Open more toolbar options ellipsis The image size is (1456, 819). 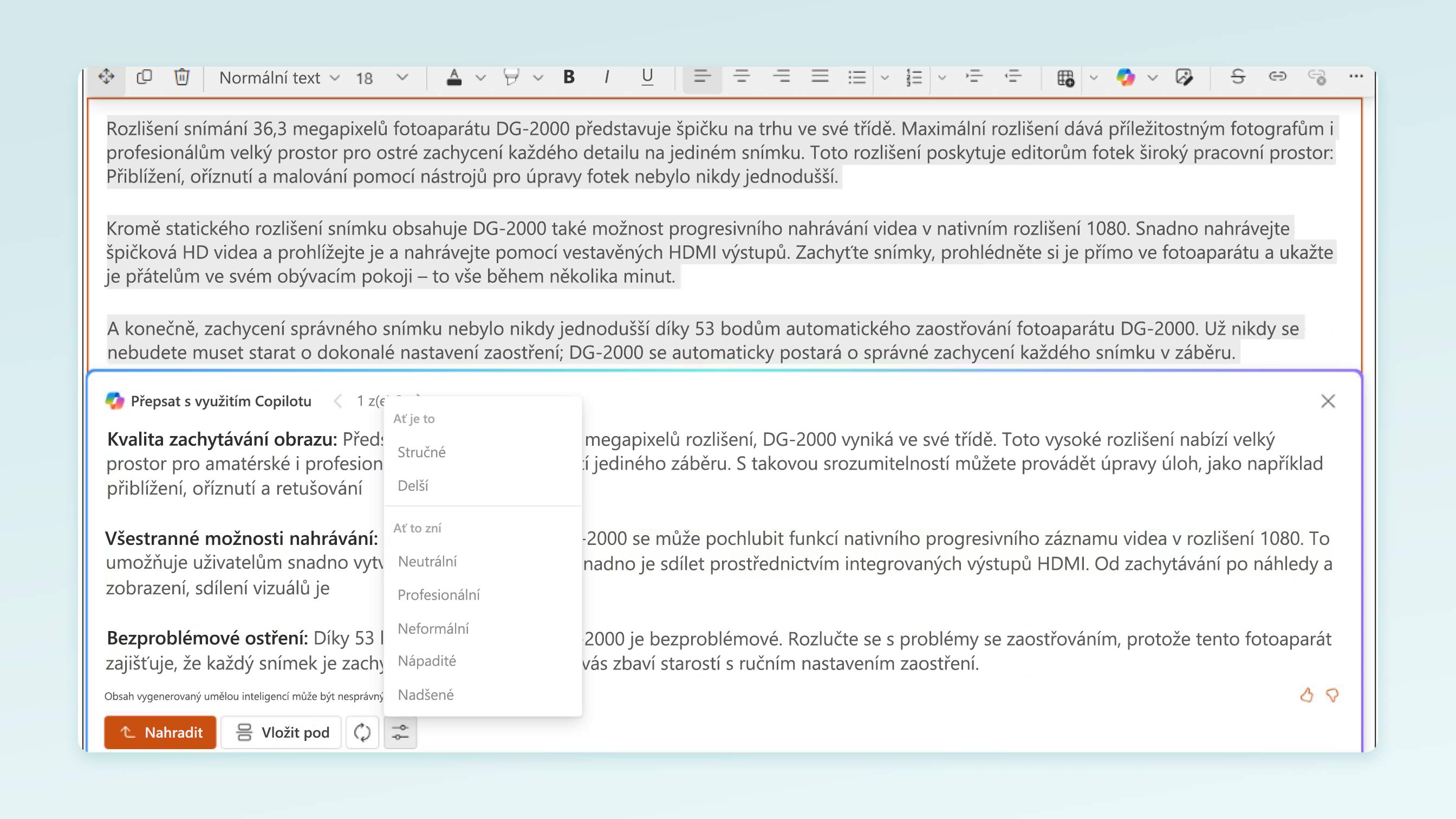(x=1356, y=76)
